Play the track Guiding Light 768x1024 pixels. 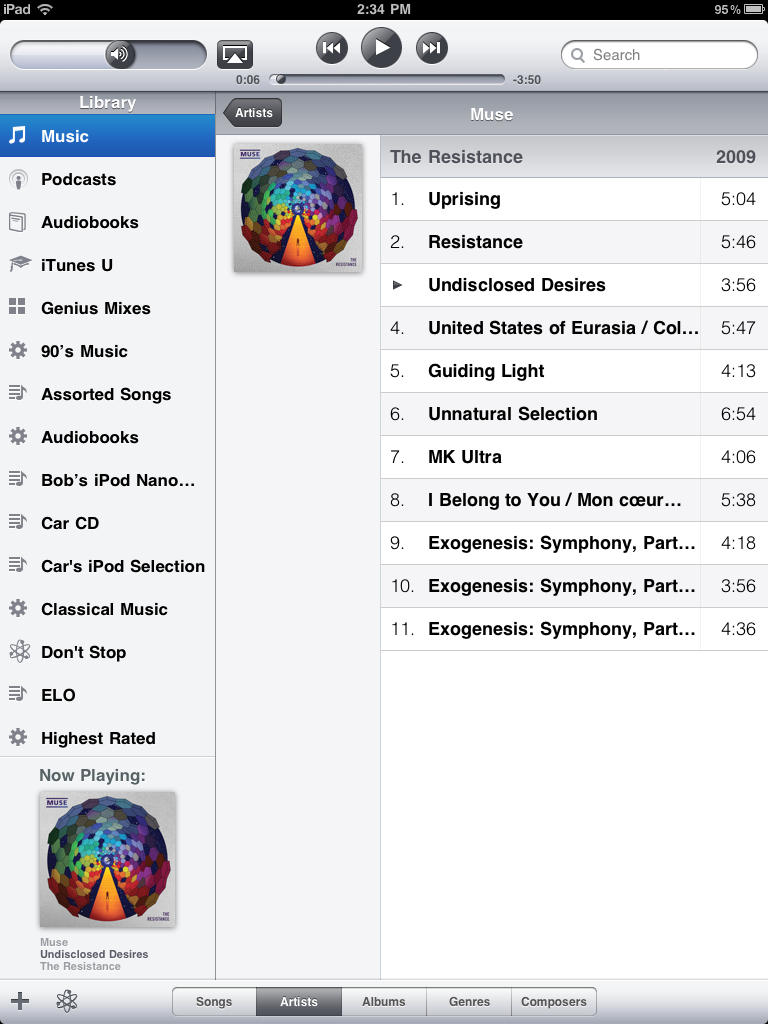[x=574, y=371]
